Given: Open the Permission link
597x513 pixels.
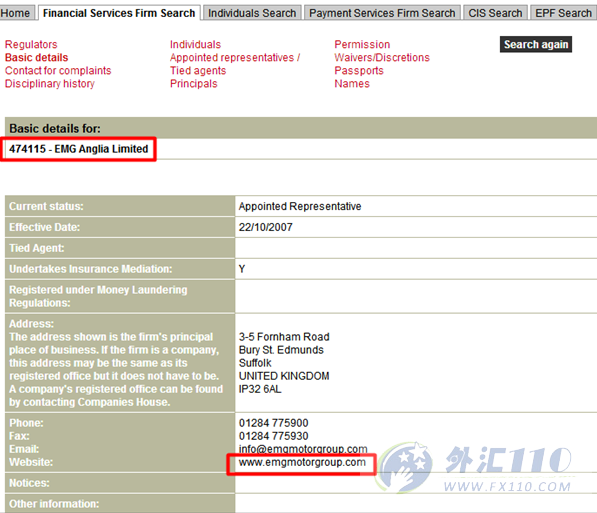Looking at the screenshot, I should 362,45.
